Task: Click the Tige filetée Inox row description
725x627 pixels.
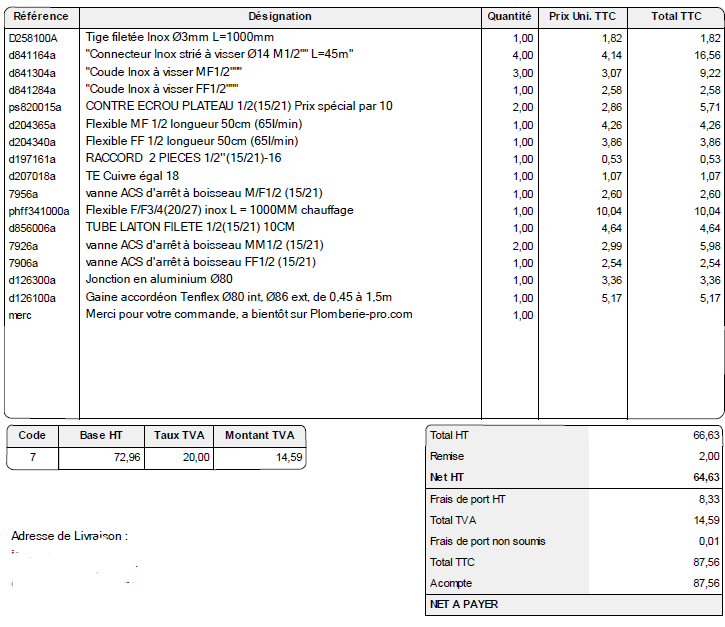Action: click(x=180, y=37)
